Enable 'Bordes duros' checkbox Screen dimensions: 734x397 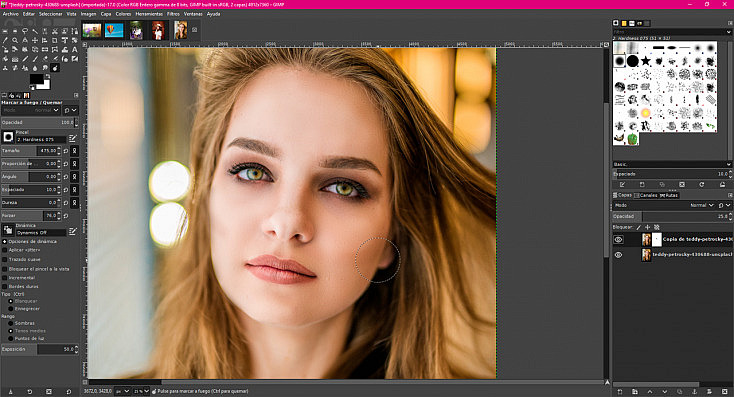coord(5,286)
